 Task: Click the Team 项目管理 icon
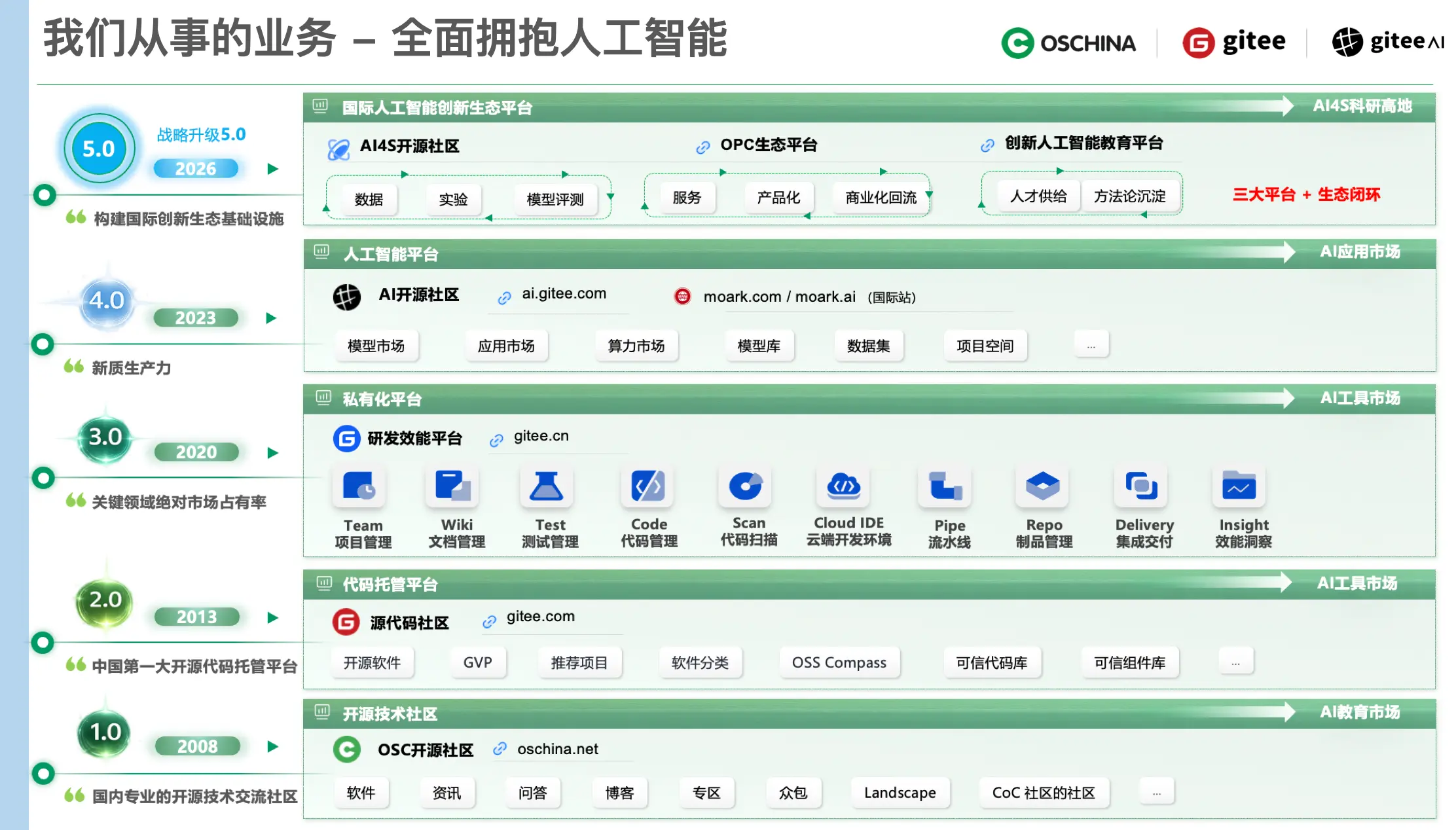pyautogui.click(x=359, y=487)
